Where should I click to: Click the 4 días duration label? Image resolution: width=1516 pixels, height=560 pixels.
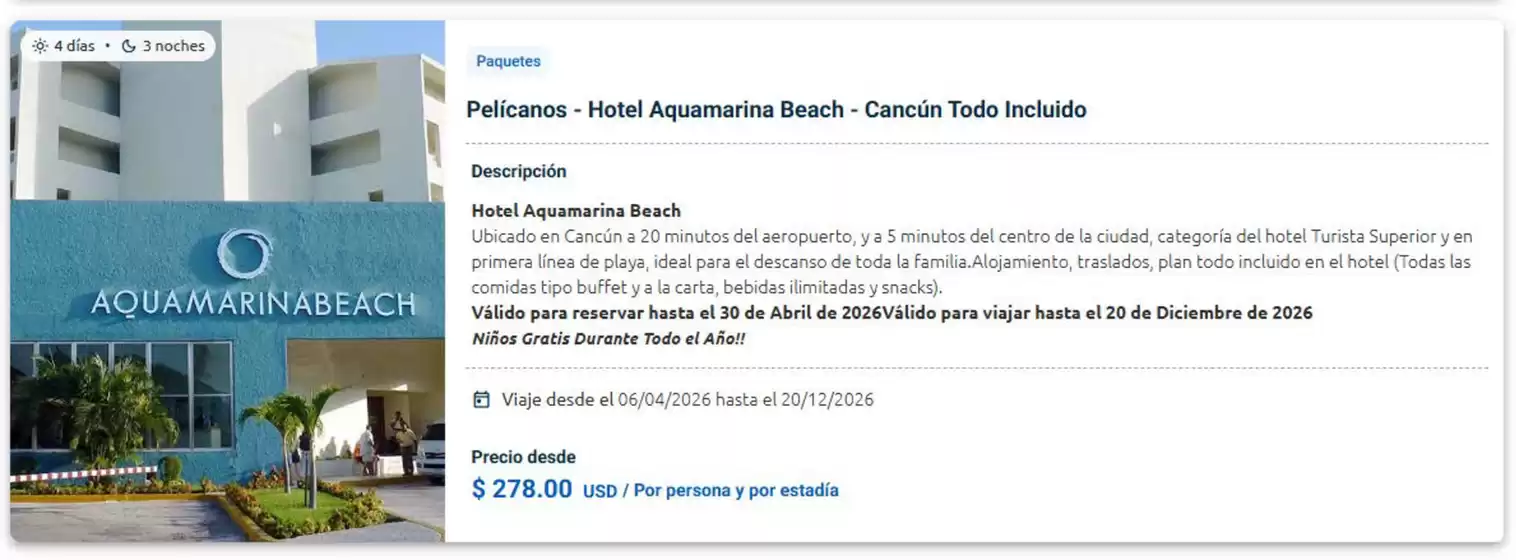tap(74, 46)
